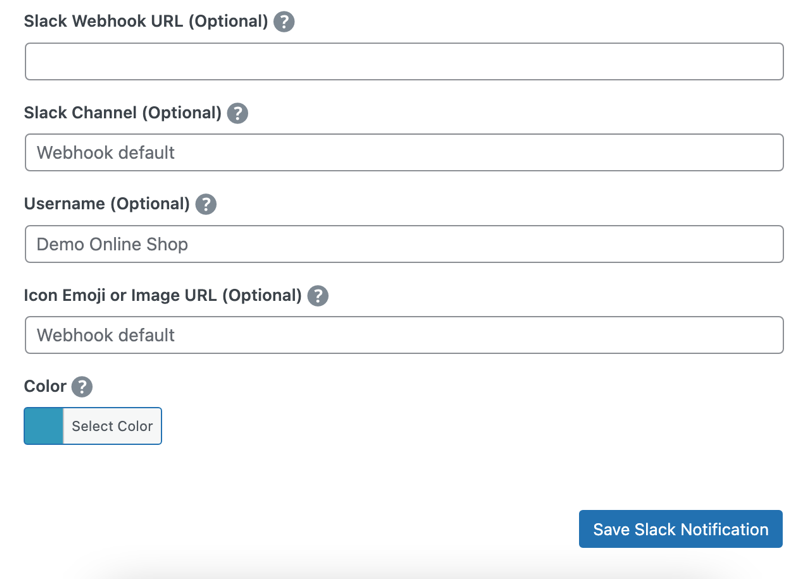Image resolution: width=800 pixels, height=579 pixels.
Task: Click "Webhook default" placeholder under Icon Emoji
Action: pyautogui.click(x=105, y=335)
